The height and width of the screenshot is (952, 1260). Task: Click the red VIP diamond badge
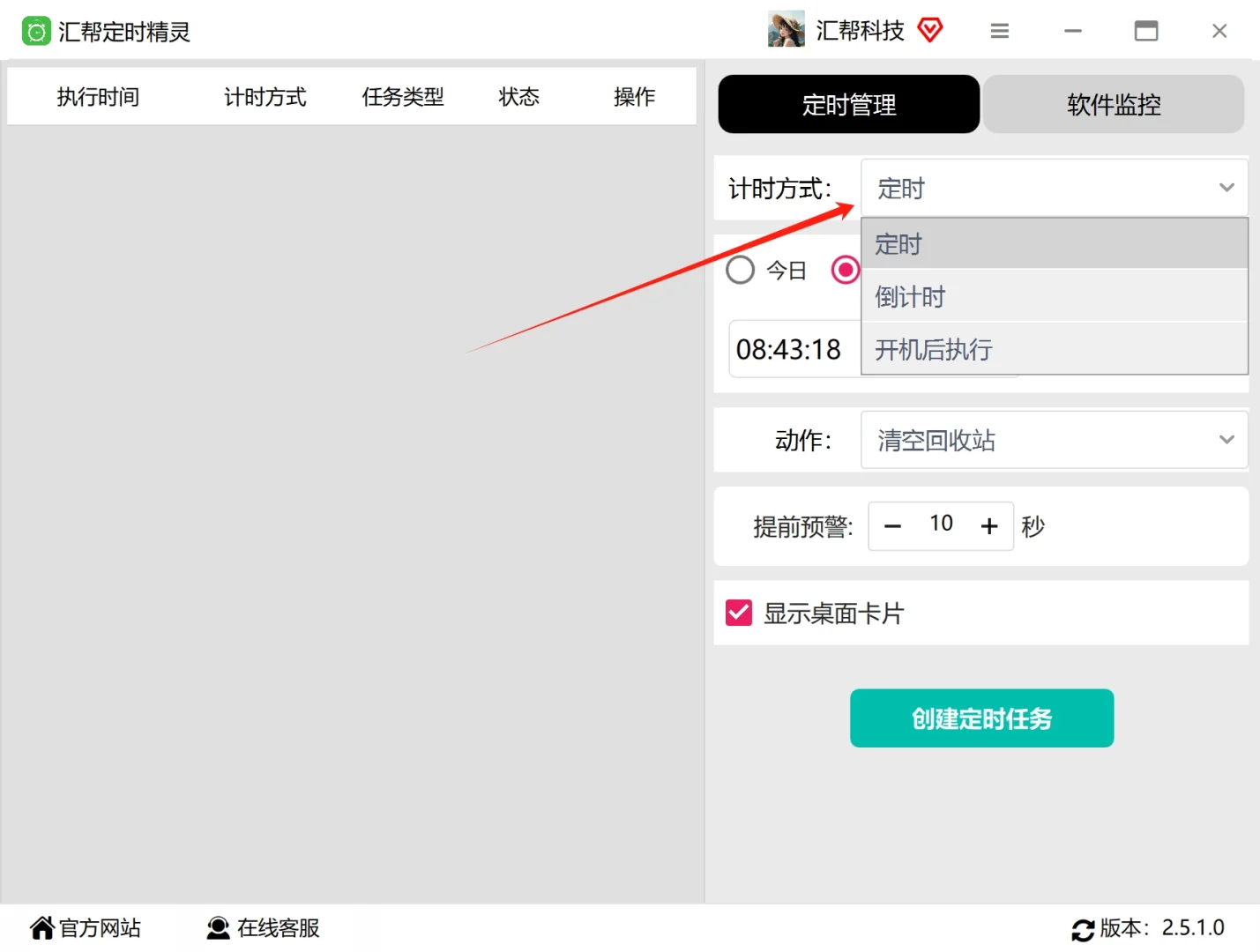(930, 29)
